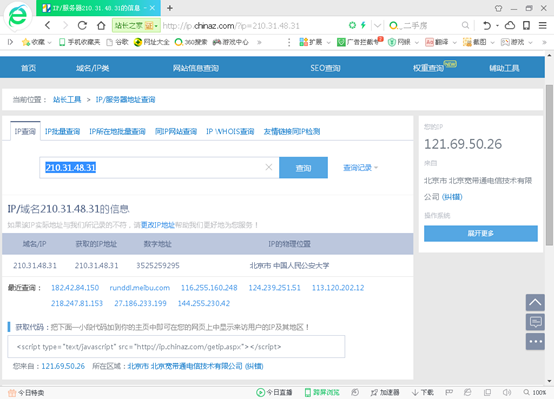Click the blue 查询 search button
This screenshot has height=399, width=554.
point(303,168)
